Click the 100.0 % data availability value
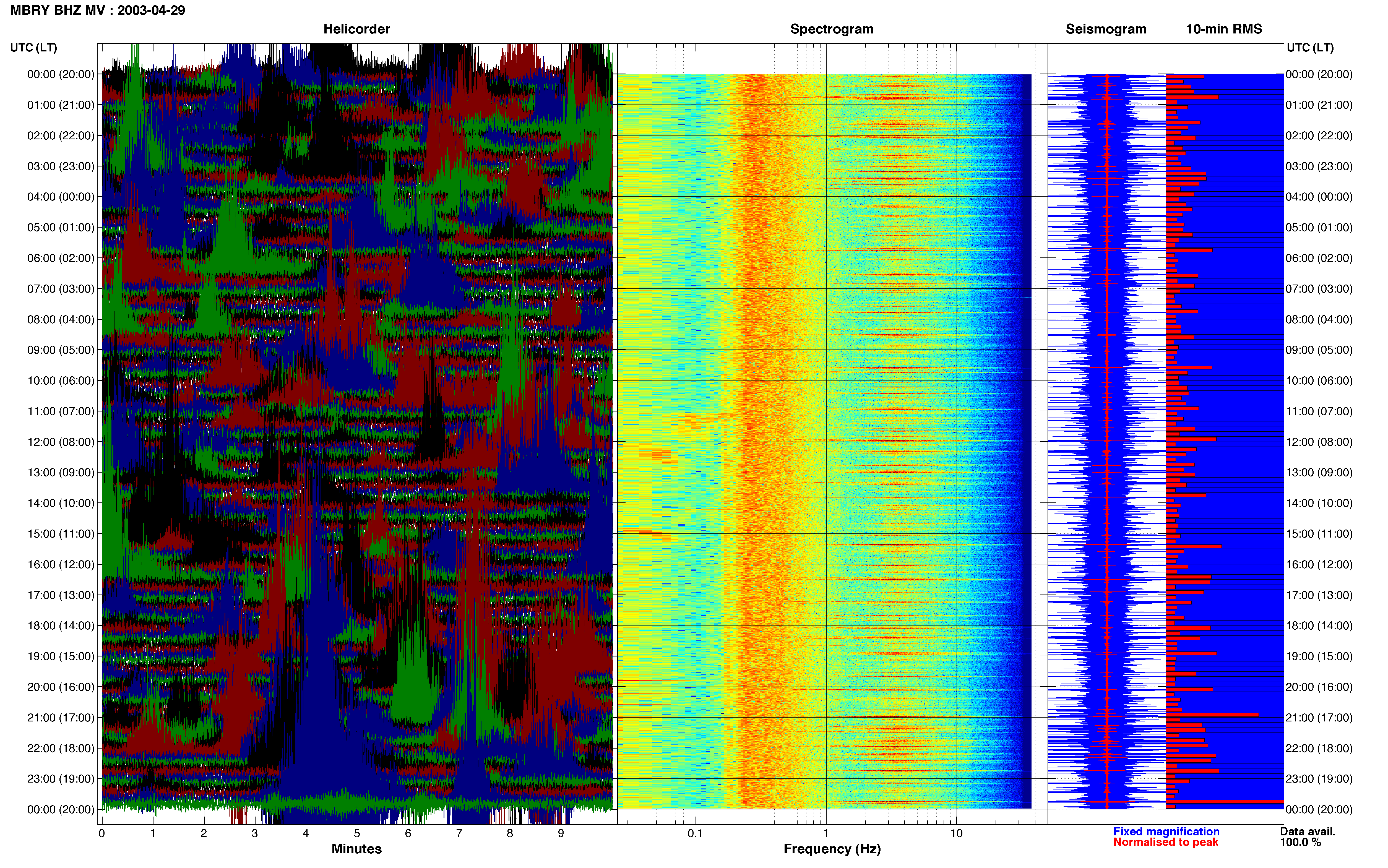The width and height of the screenshot is (1388, 868). point(1300,842)
